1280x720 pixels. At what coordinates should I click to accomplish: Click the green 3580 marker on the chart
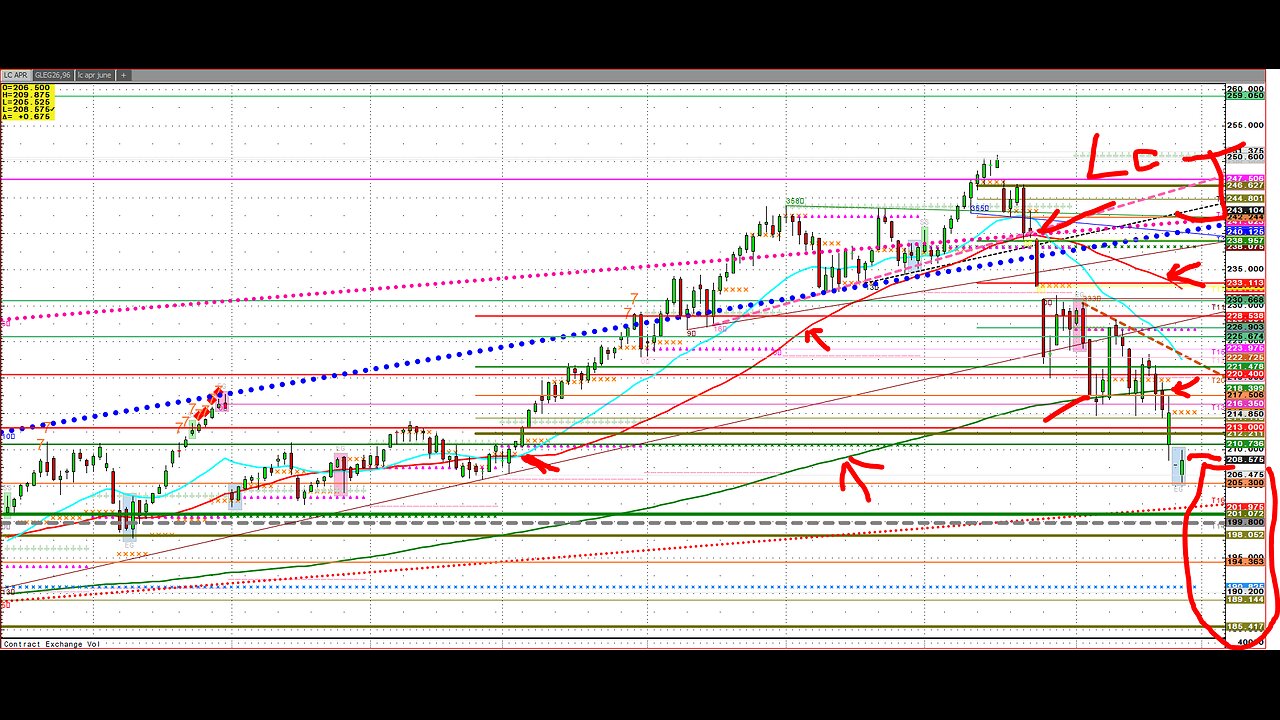(795, 201)
